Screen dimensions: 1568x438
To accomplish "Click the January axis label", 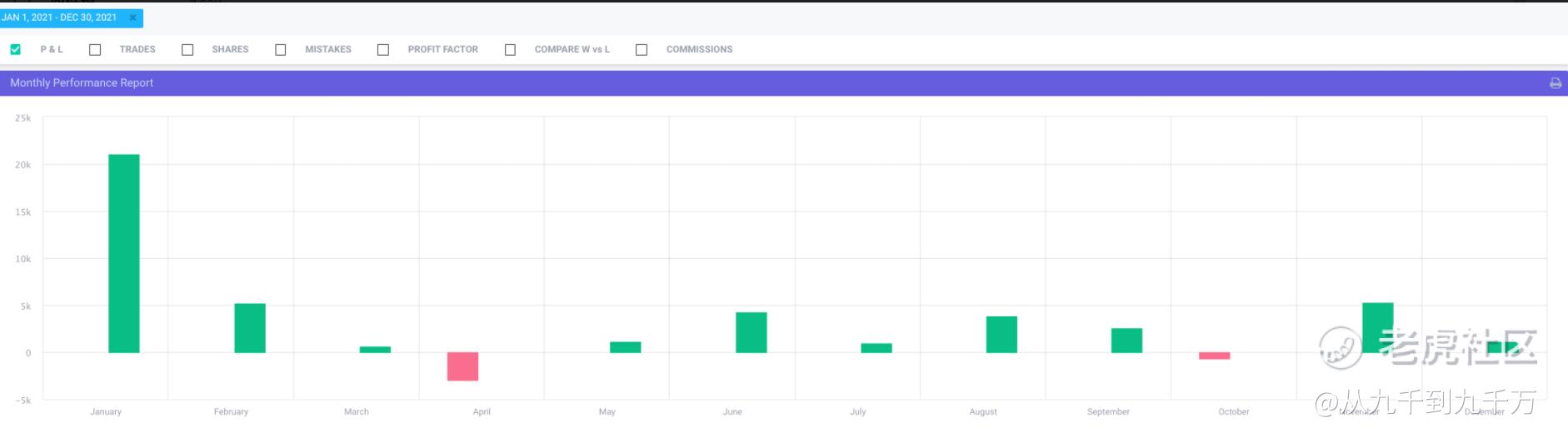I will (106, 411).
